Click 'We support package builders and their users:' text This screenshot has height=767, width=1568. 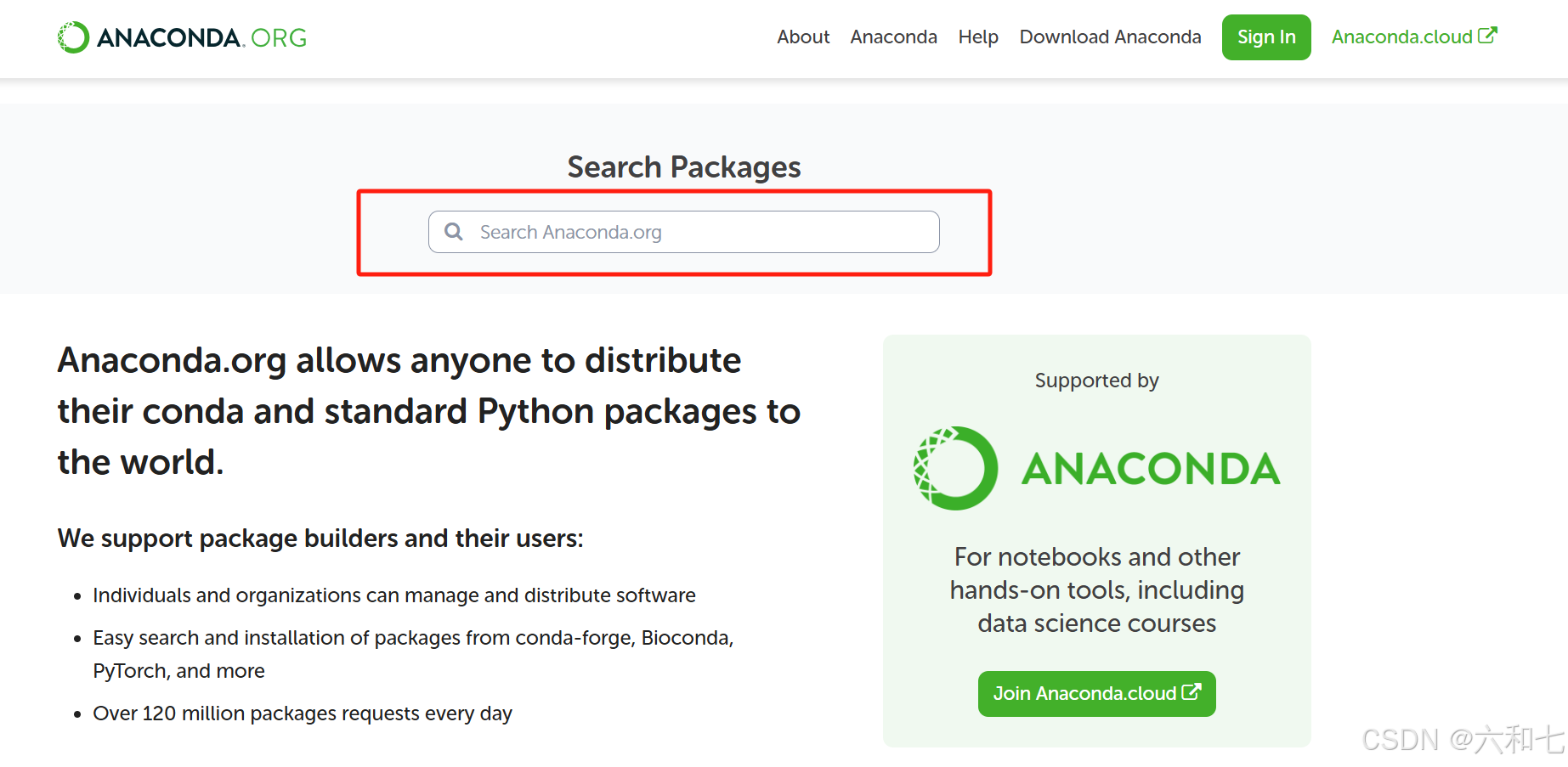pos(320,539)
